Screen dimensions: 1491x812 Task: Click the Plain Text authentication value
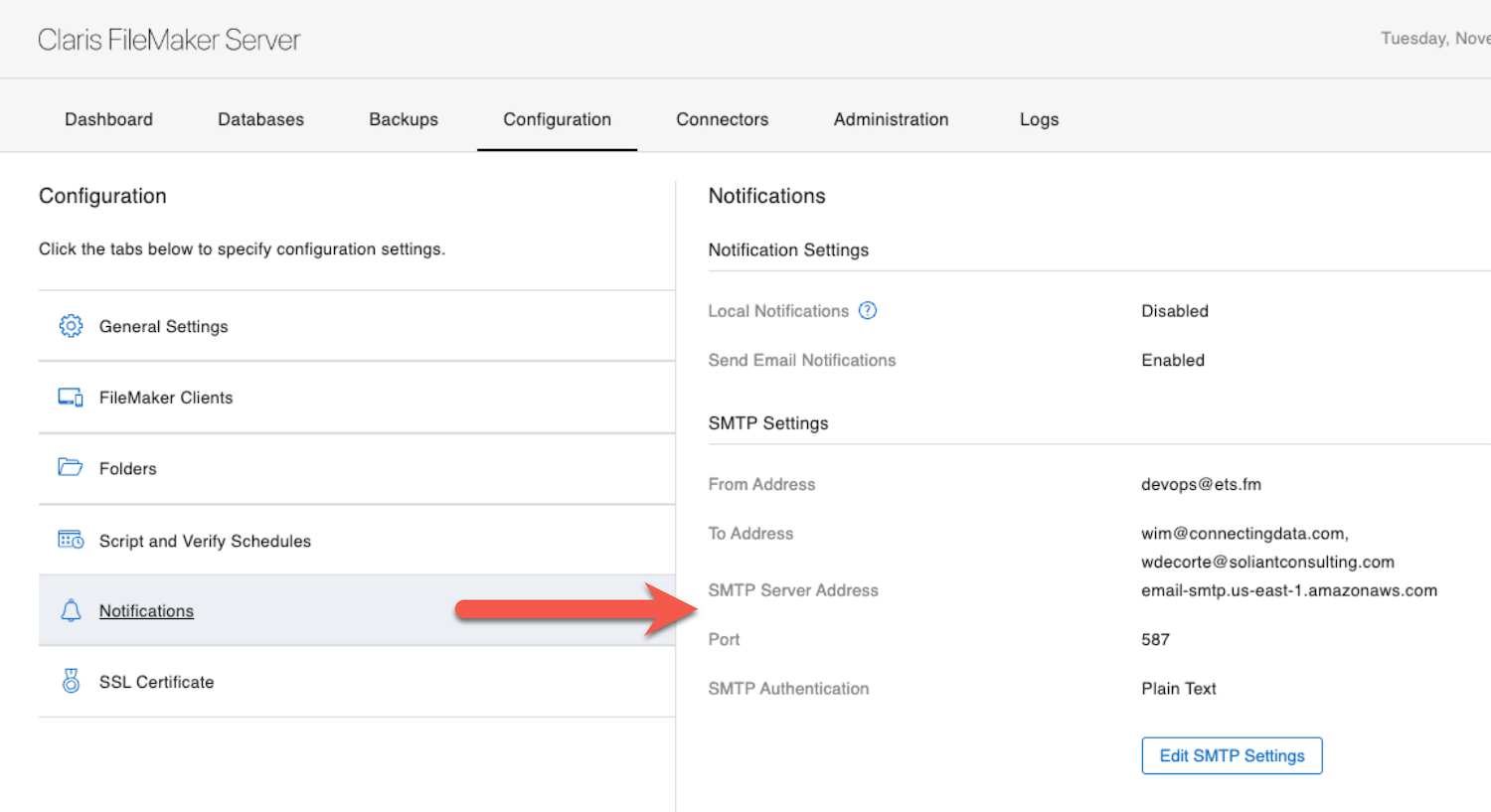tap(1179, 689)
